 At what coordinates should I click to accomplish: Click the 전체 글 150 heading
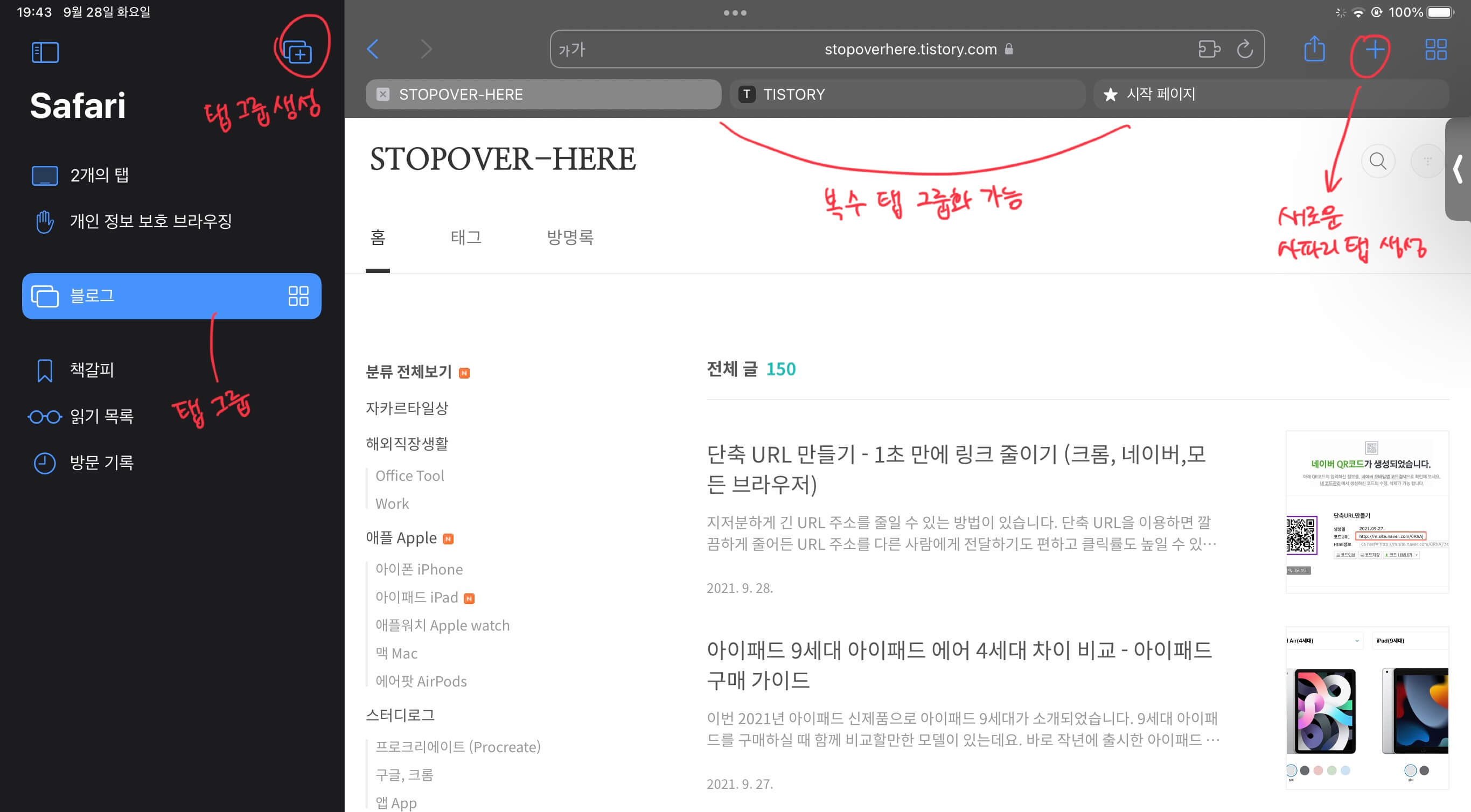[751, 369]
